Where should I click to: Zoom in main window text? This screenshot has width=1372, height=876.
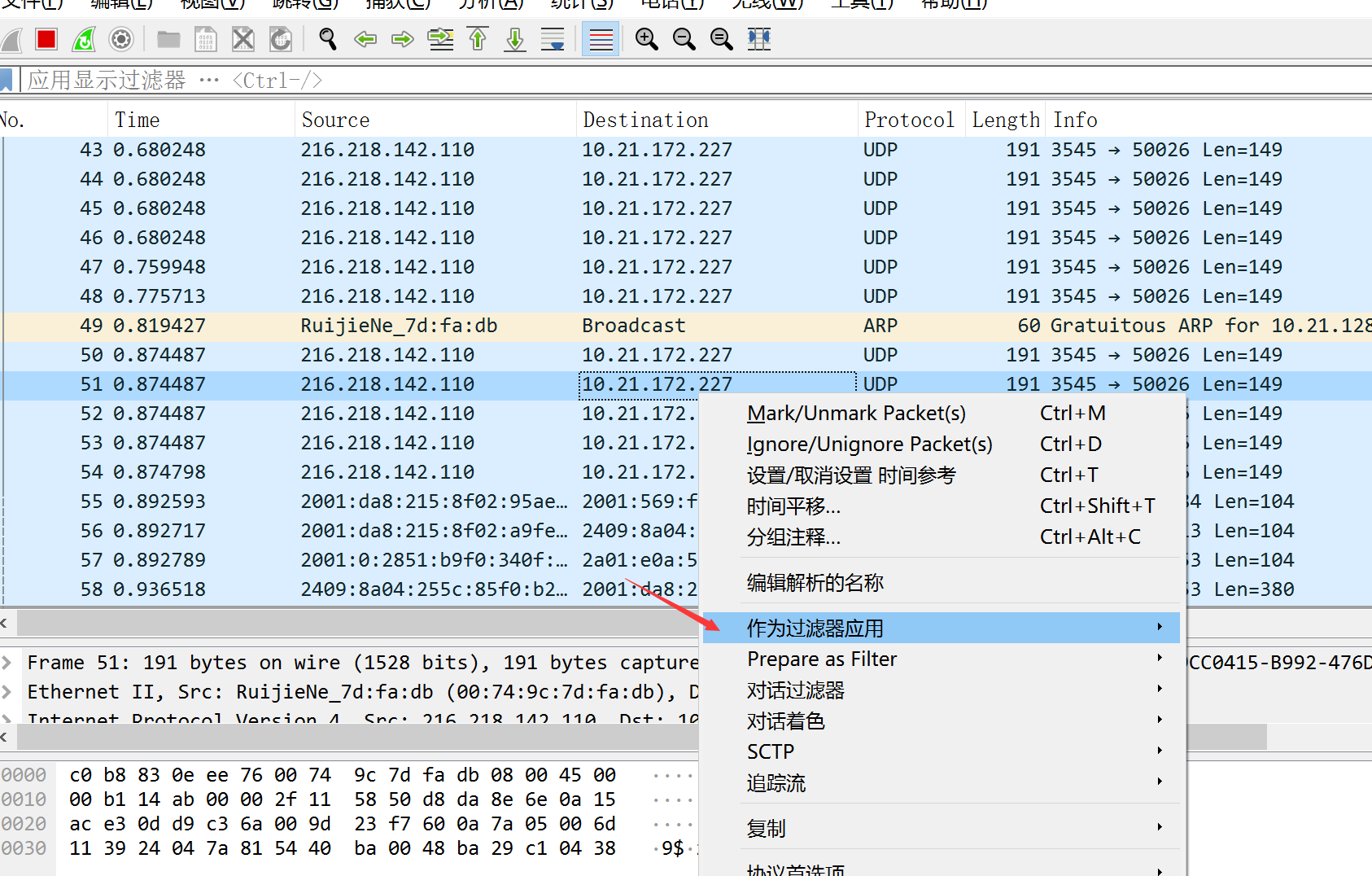(x=647, y=39)
